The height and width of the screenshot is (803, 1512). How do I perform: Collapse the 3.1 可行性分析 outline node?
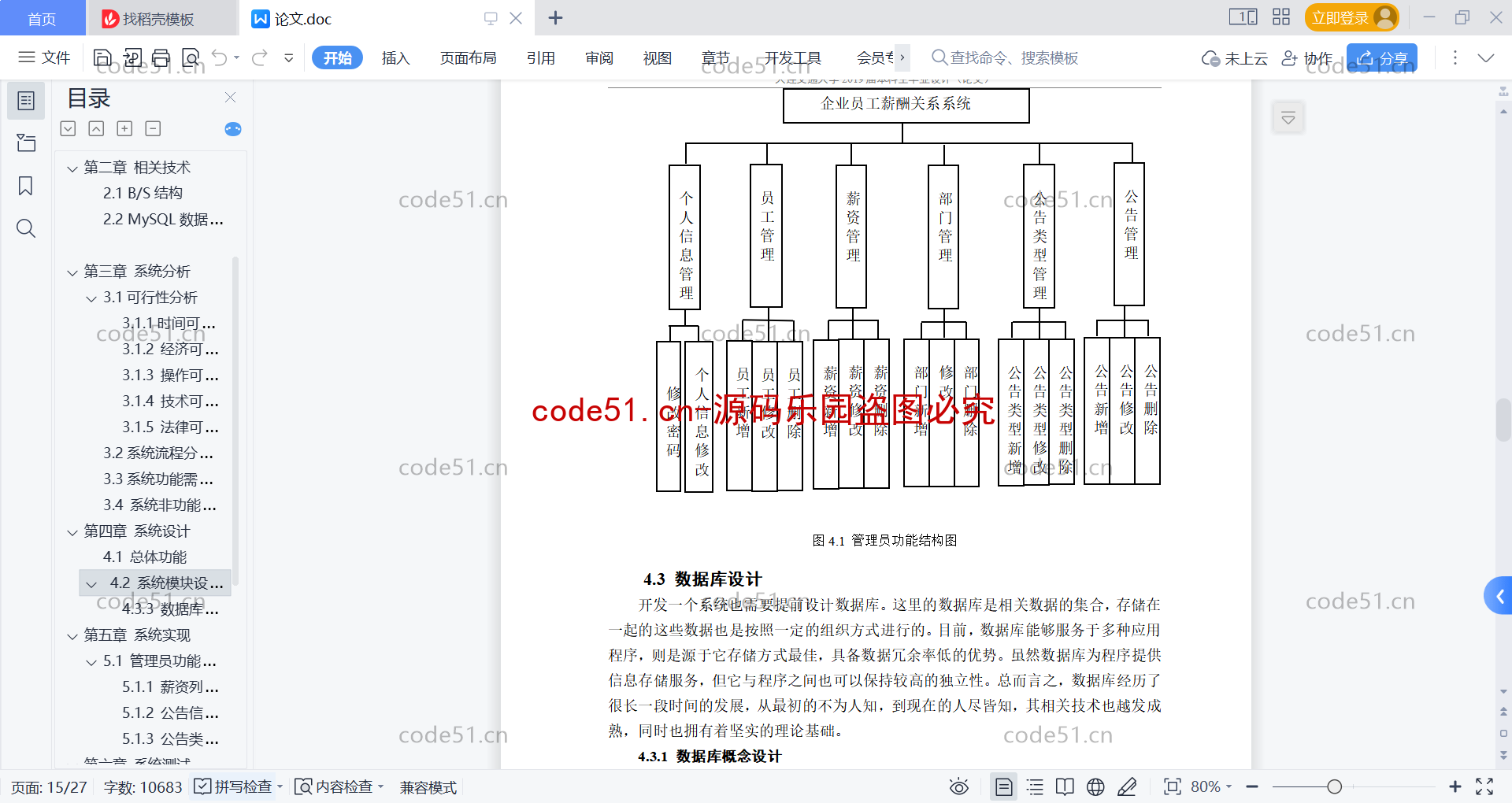91,298
